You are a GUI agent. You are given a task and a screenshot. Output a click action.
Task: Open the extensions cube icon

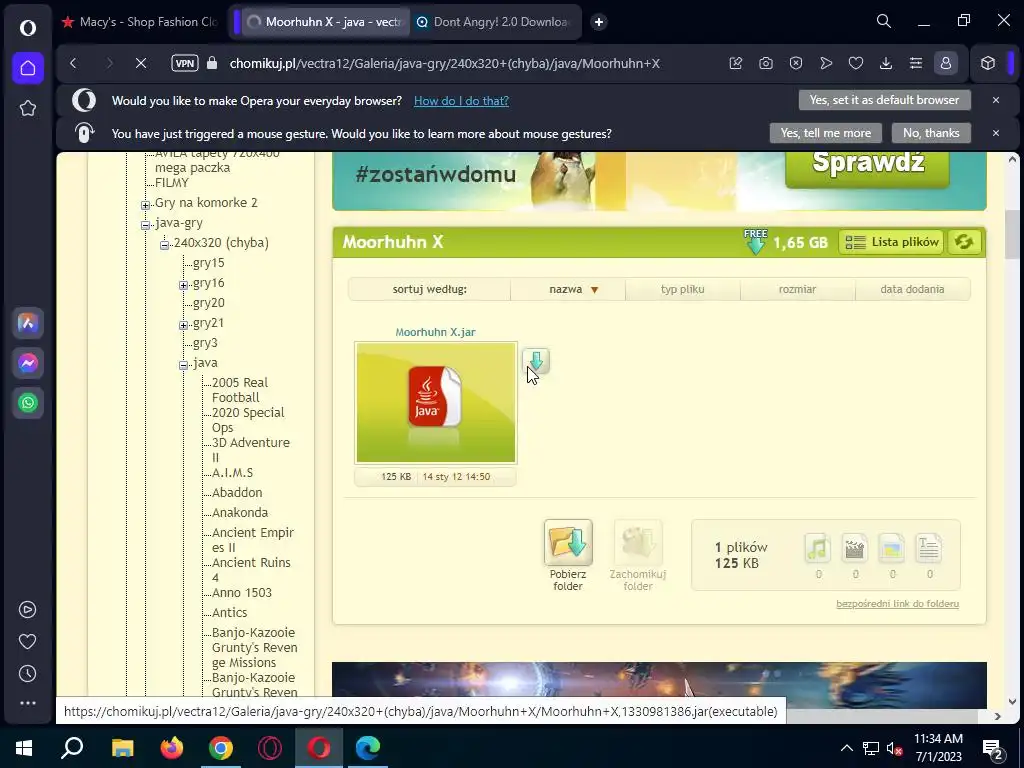tap(988, 63)
